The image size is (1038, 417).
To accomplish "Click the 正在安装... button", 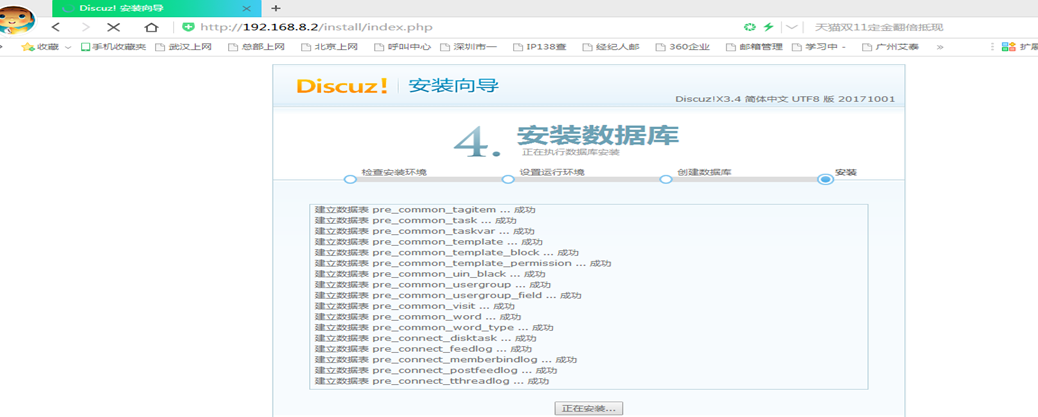I will coord(589,408).
